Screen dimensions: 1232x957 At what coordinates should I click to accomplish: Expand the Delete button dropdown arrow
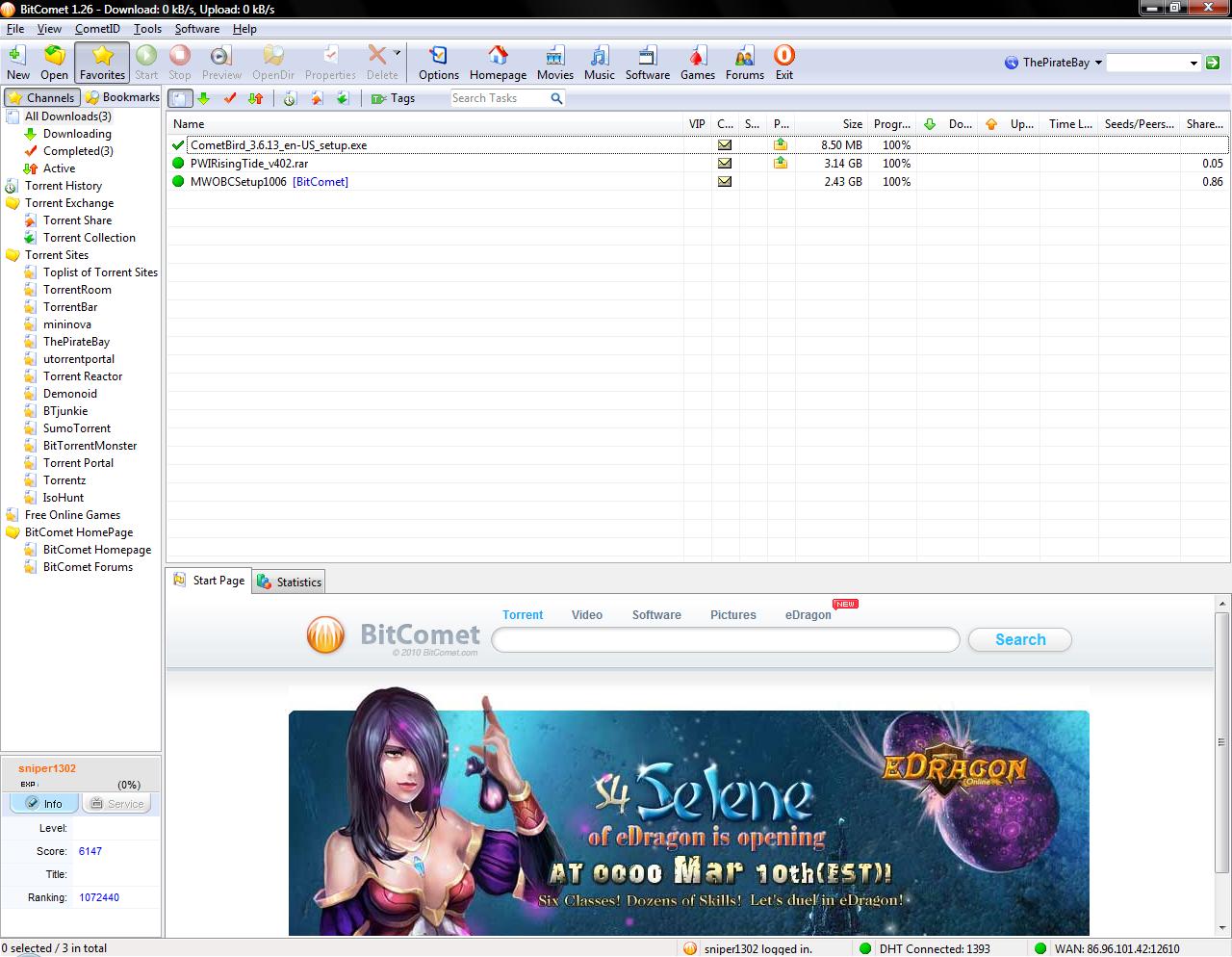(397, 54)
